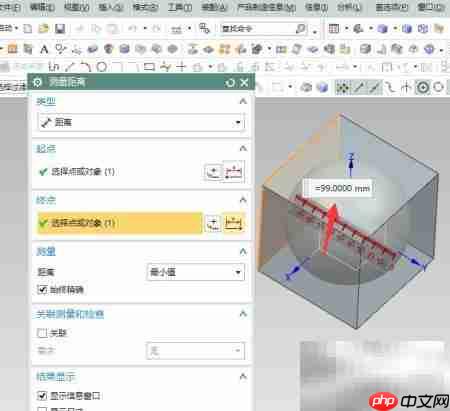Click the dialog settings gear icon
The image size is (450, 411).
coord(37,82)
